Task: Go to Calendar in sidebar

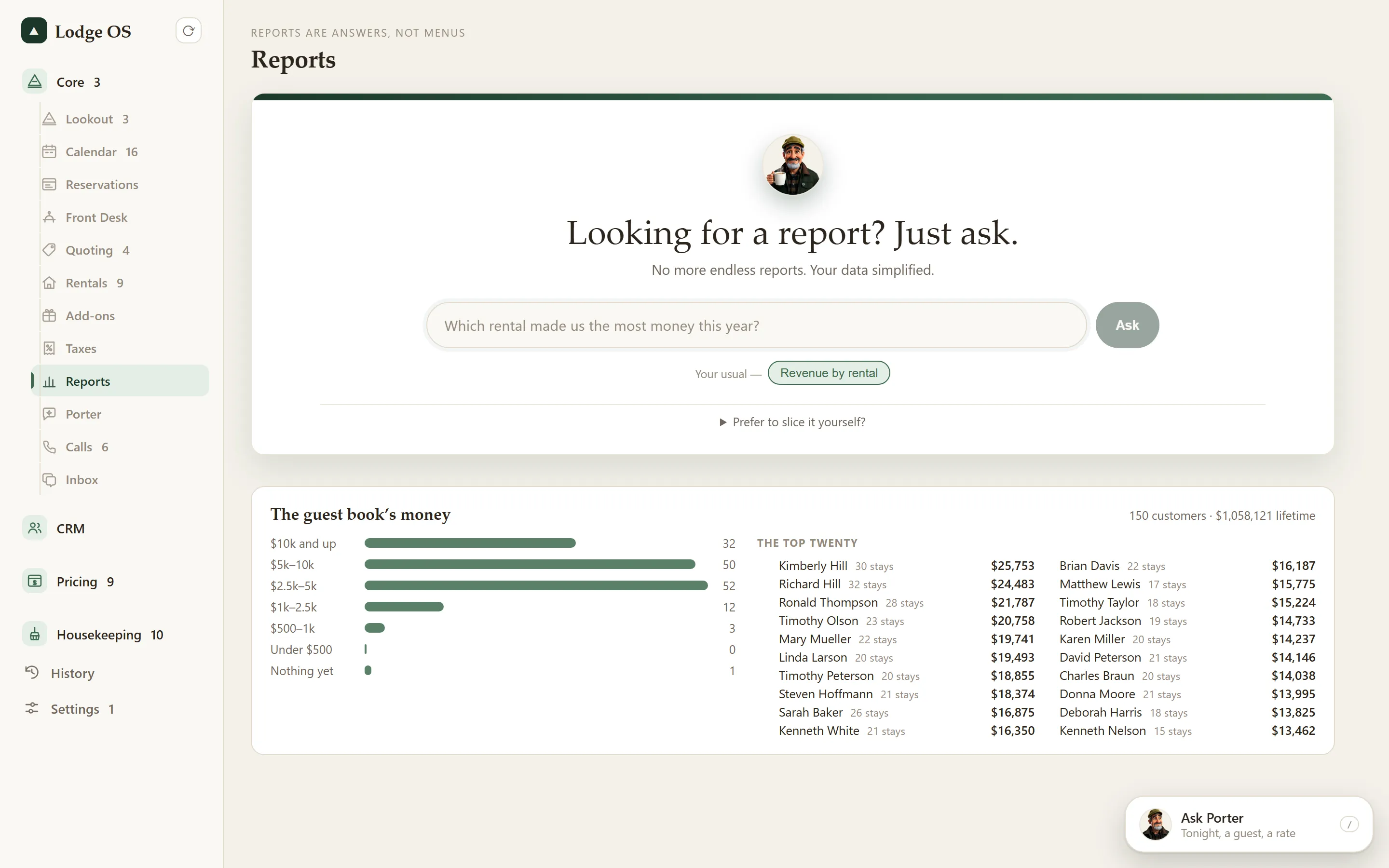Action: coord(91,151)
